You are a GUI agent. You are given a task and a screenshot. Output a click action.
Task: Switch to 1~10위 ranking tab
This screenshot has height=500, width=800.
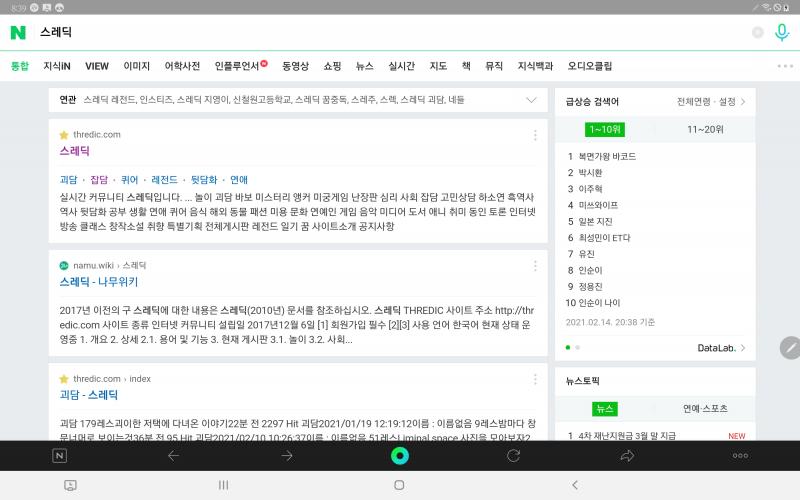point(605,130)
